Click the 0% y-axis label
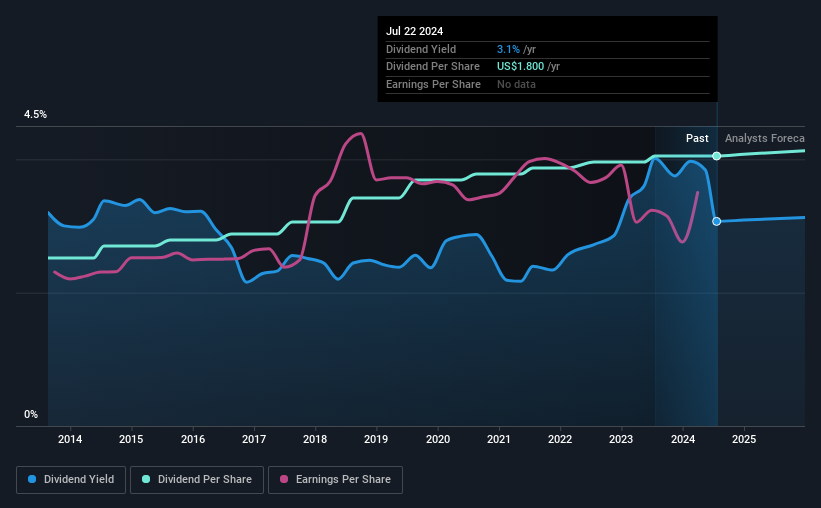The width and height of the screenshot is (821, 508). (x=31, y=415)
